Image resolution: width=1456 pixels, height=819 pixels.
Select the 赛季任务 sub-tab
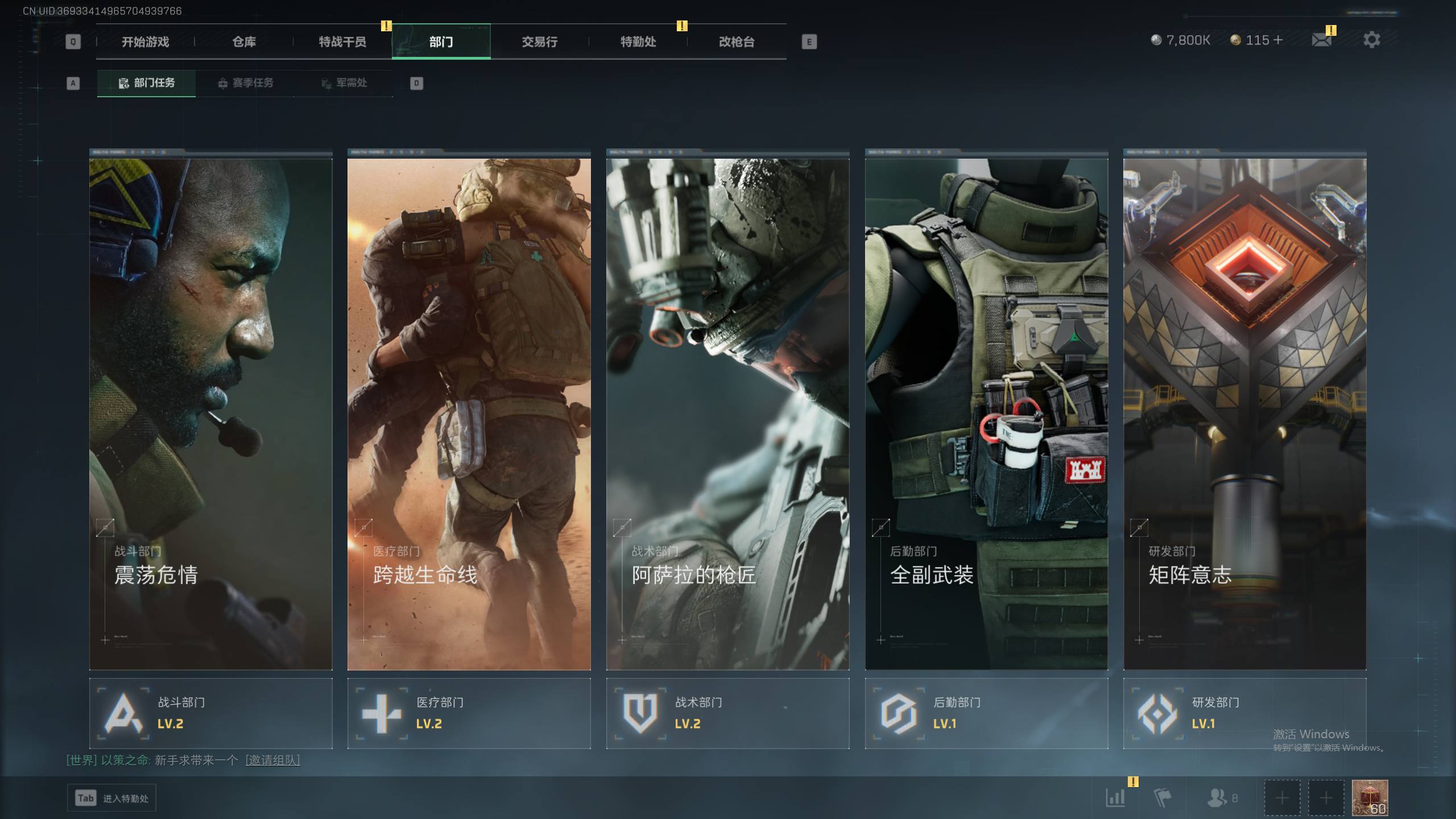point(246,83)
